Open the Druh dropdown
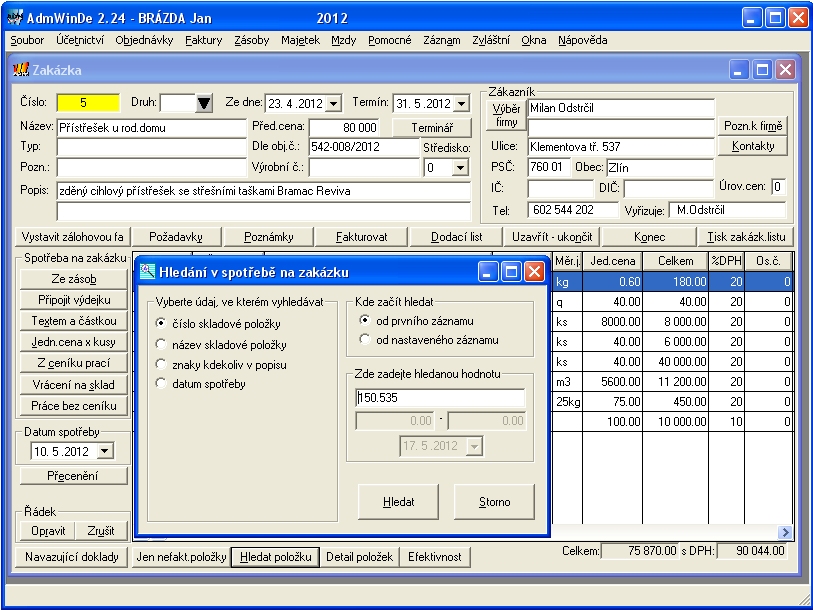This screenshot has height=610, width=813. click(204, 103)
